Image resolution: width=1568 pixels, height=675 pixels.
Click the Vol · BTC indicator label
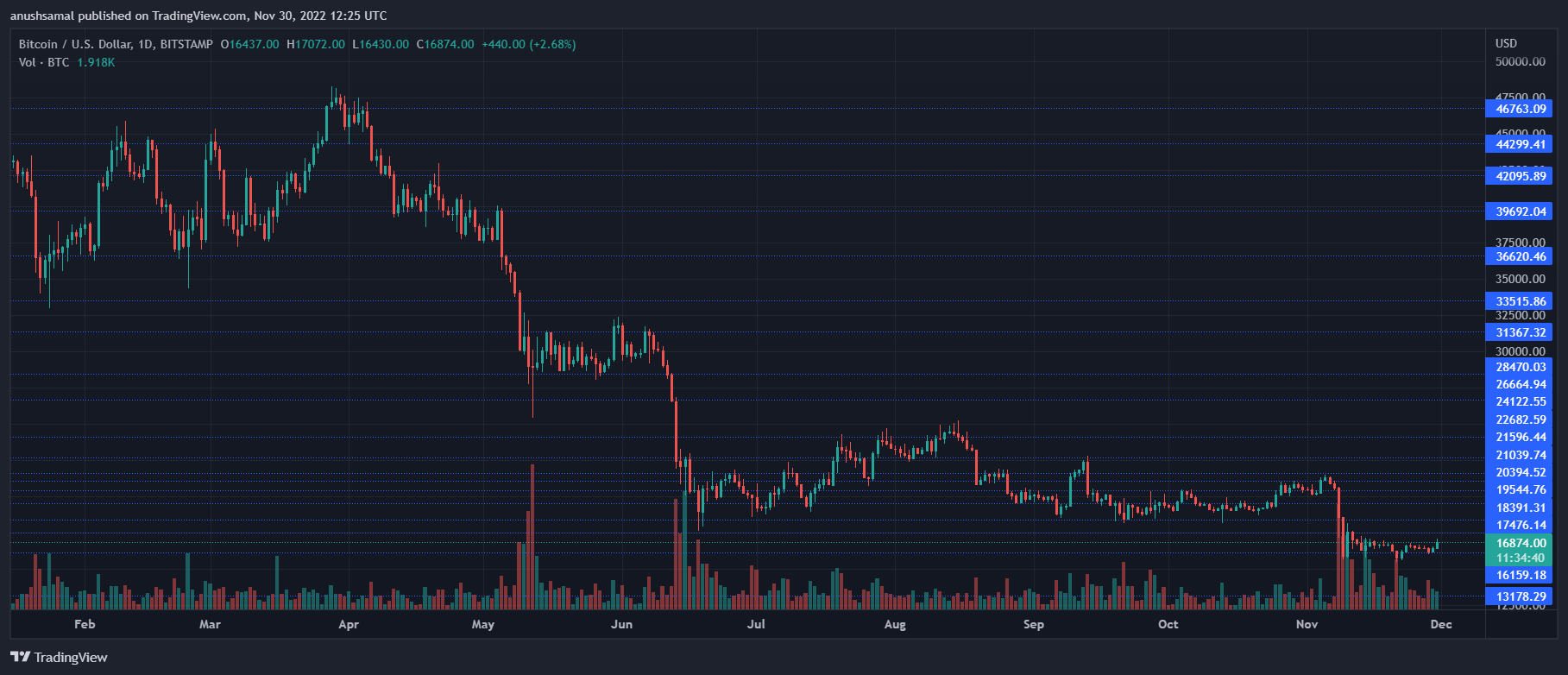click(x=44, y=62)
